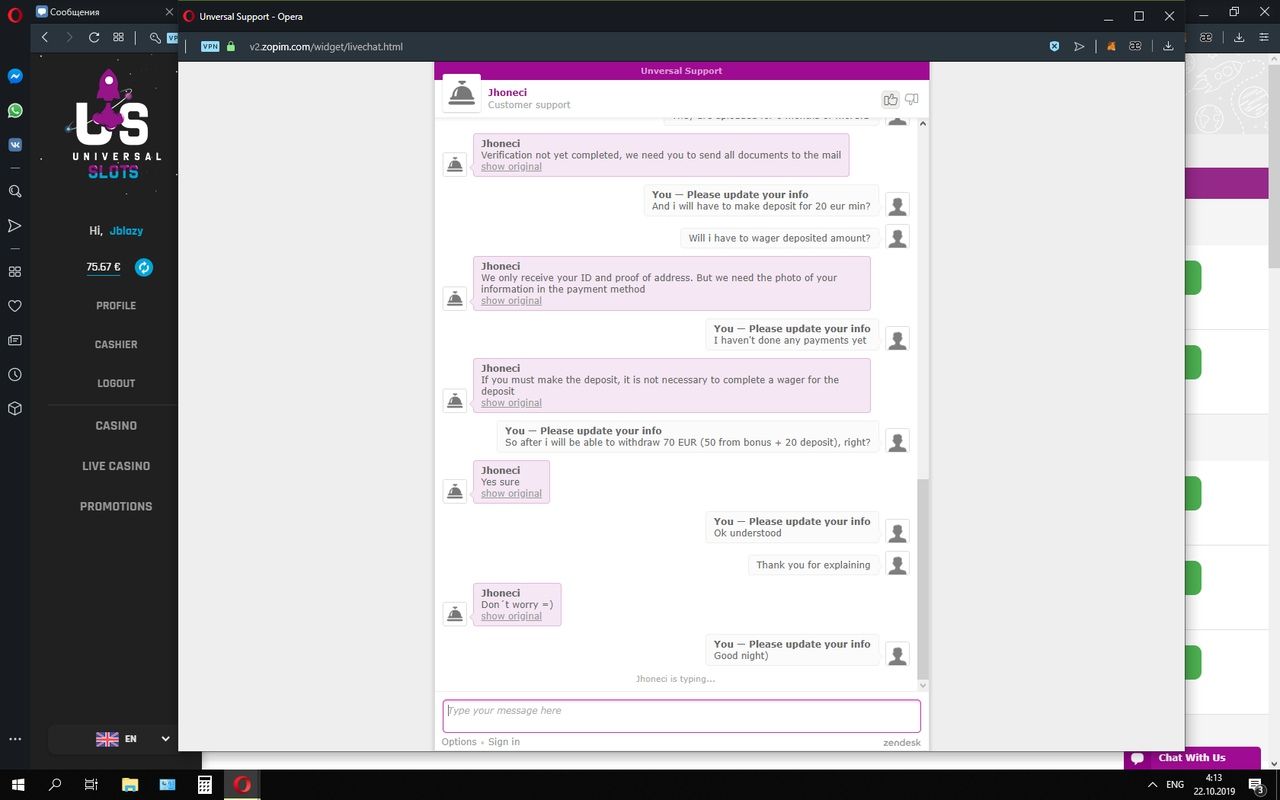Open My Flow arrow icon in sidebar
Screen dimensions: 1280x800
(15, 226)
